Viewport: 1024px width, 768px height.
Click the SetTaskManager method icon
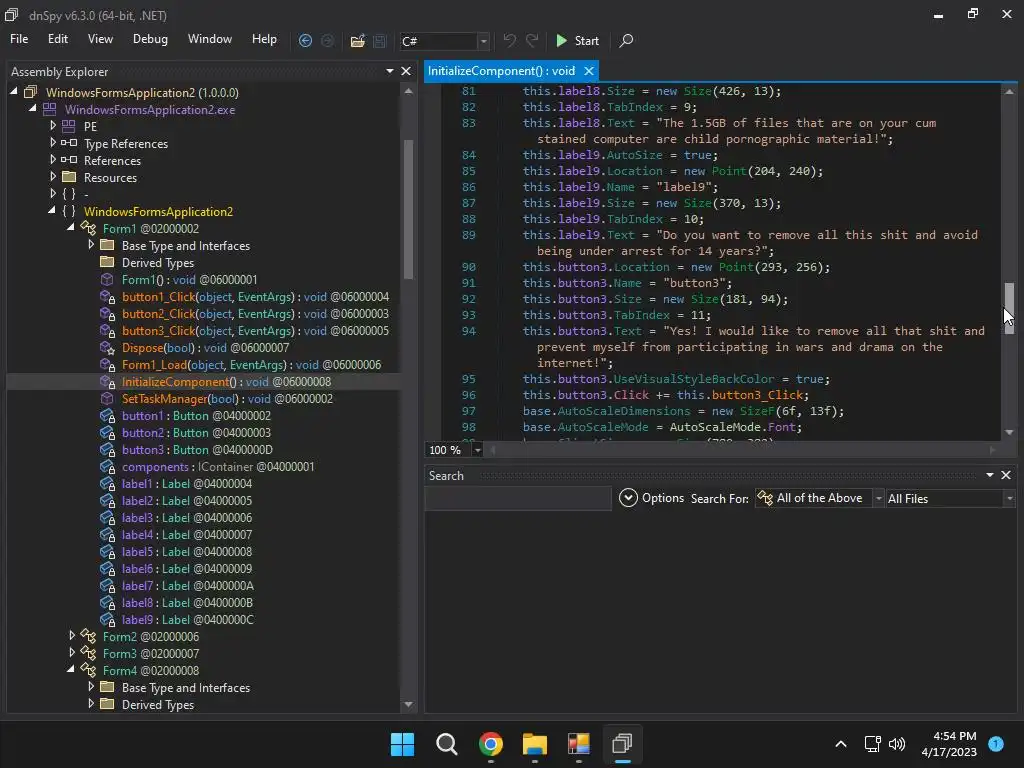[106, 398]
